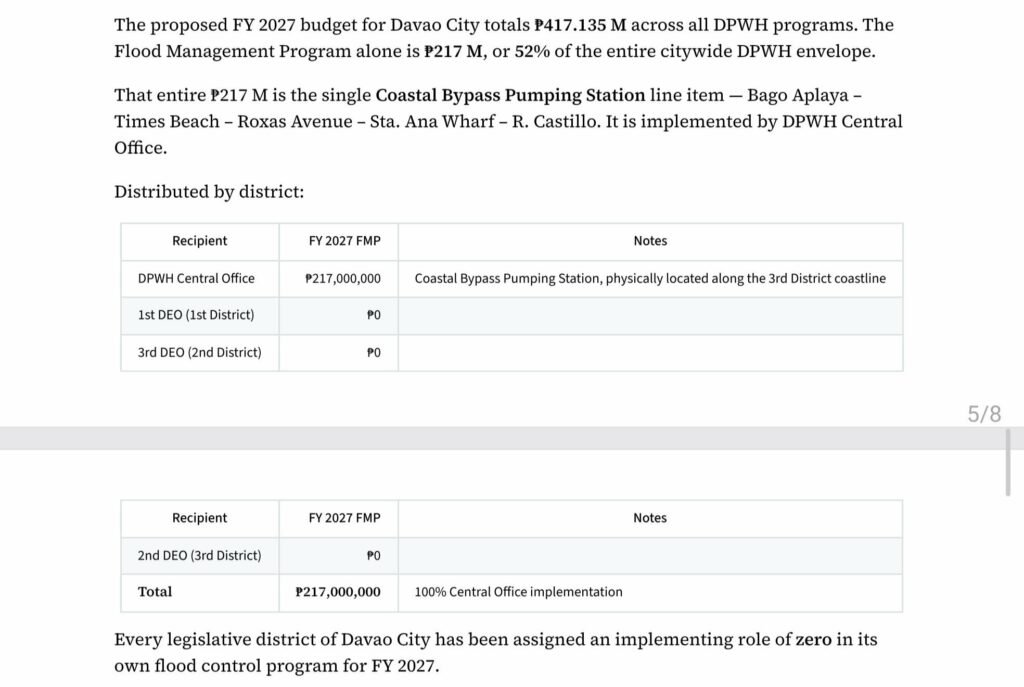Click bold Coastal Bypass Pumping Station text
This screenshot has height=687, width=1024.
click(x=510, y=95)
